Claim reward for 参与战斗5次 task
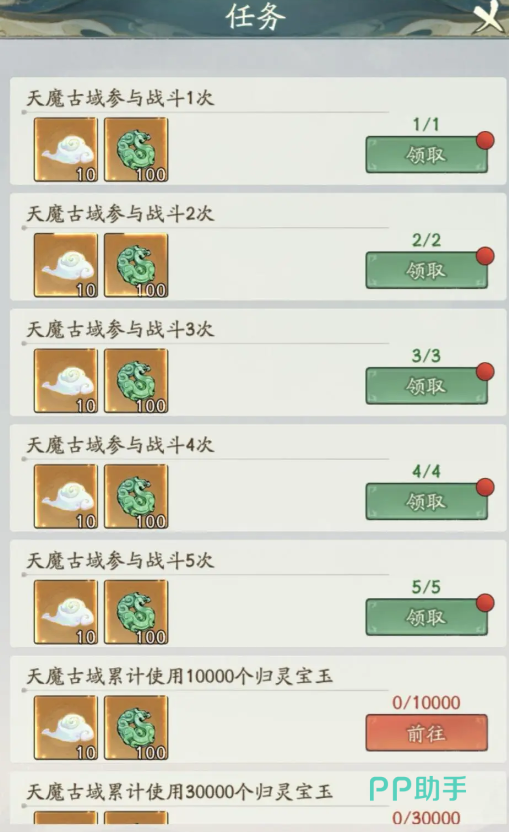This screenshot has width=509, height=832. point(427,617)
